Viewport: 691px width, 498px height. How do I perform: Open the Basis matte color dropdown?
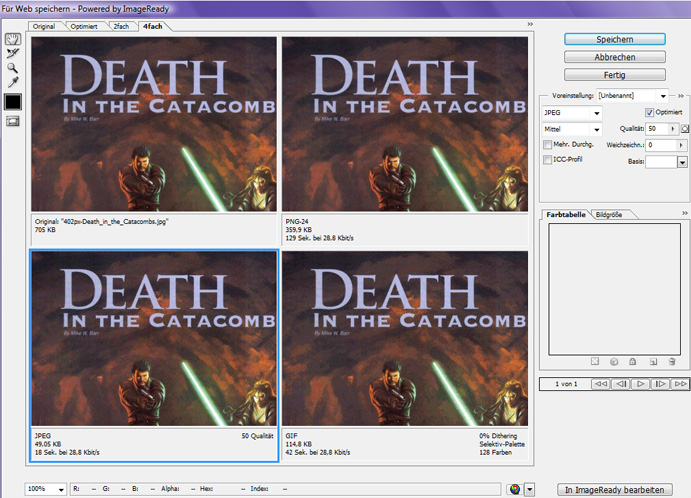[682, 162]
